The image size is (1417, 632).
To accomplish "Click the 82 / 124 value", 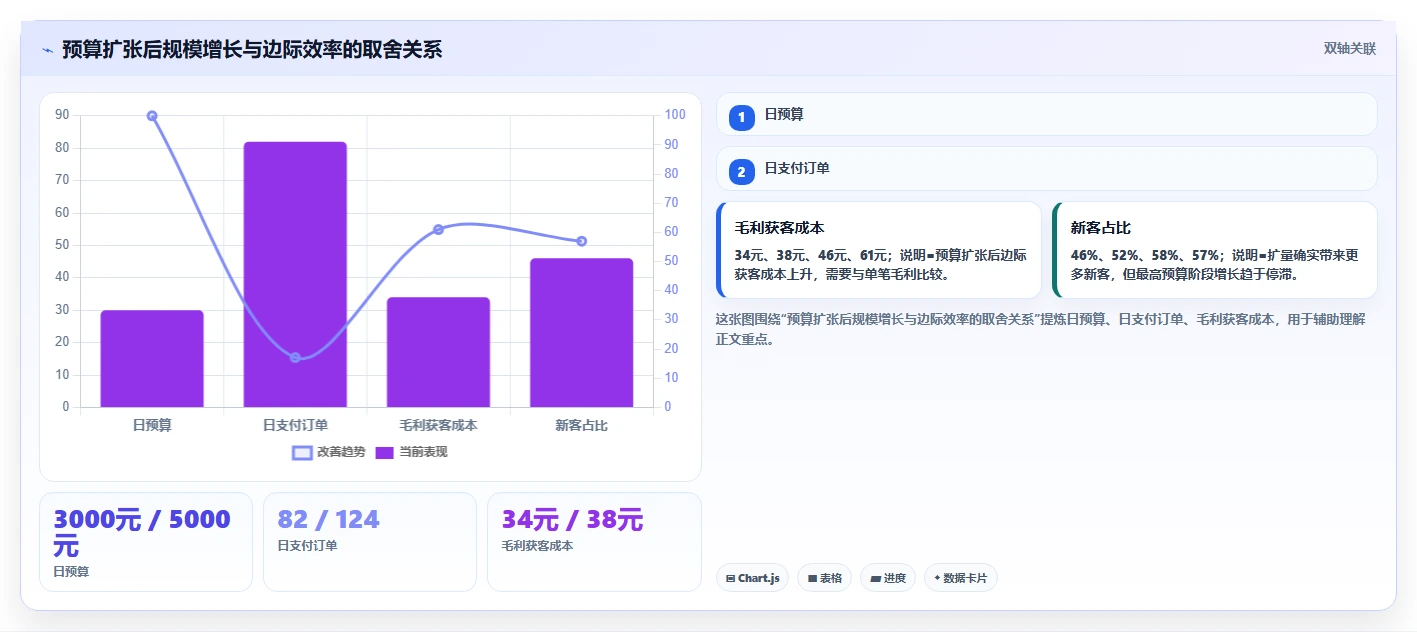I will point(328,520).
